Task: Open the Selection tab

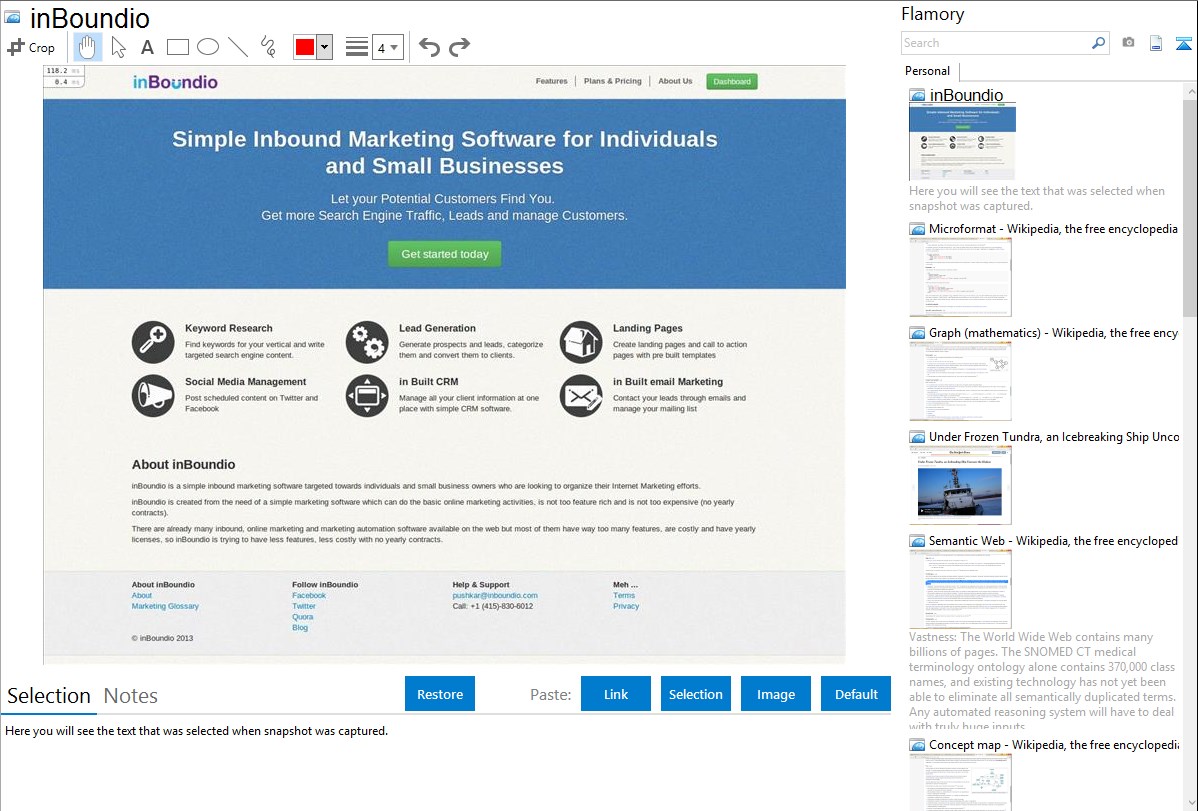Action: pos(49,696)
